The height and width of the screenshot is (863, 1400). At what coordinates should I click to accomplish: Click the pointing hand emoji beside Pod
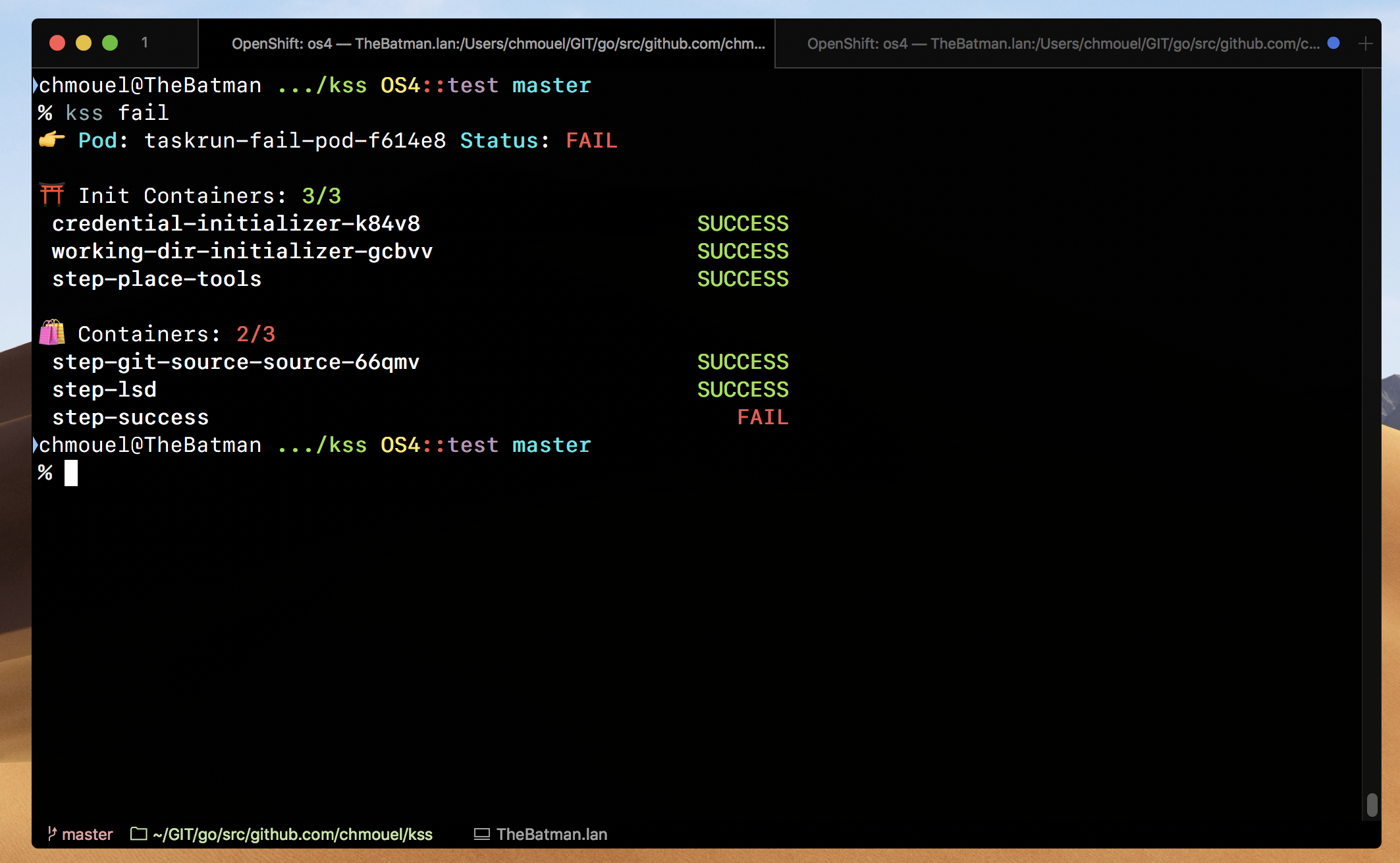tap(52, 140)
